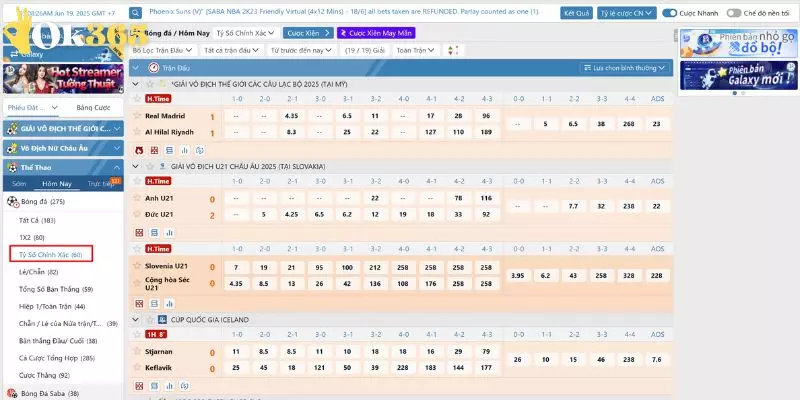Open the Lựa chọn bình thường dropdown

point(625,68)
